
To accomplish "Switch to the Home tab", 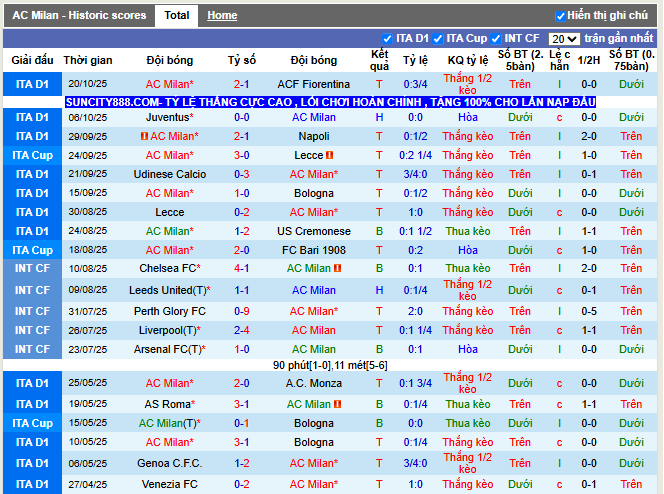I will tap(222, 16).
